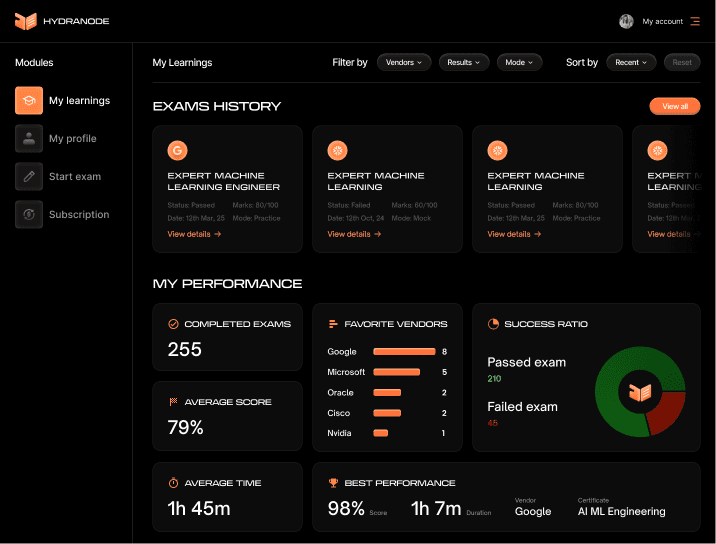Viewport: 716px width, 544px height.
Task: Click the Success Ratio pie icon
Action: pyautogui.click(x=493, y=324)
